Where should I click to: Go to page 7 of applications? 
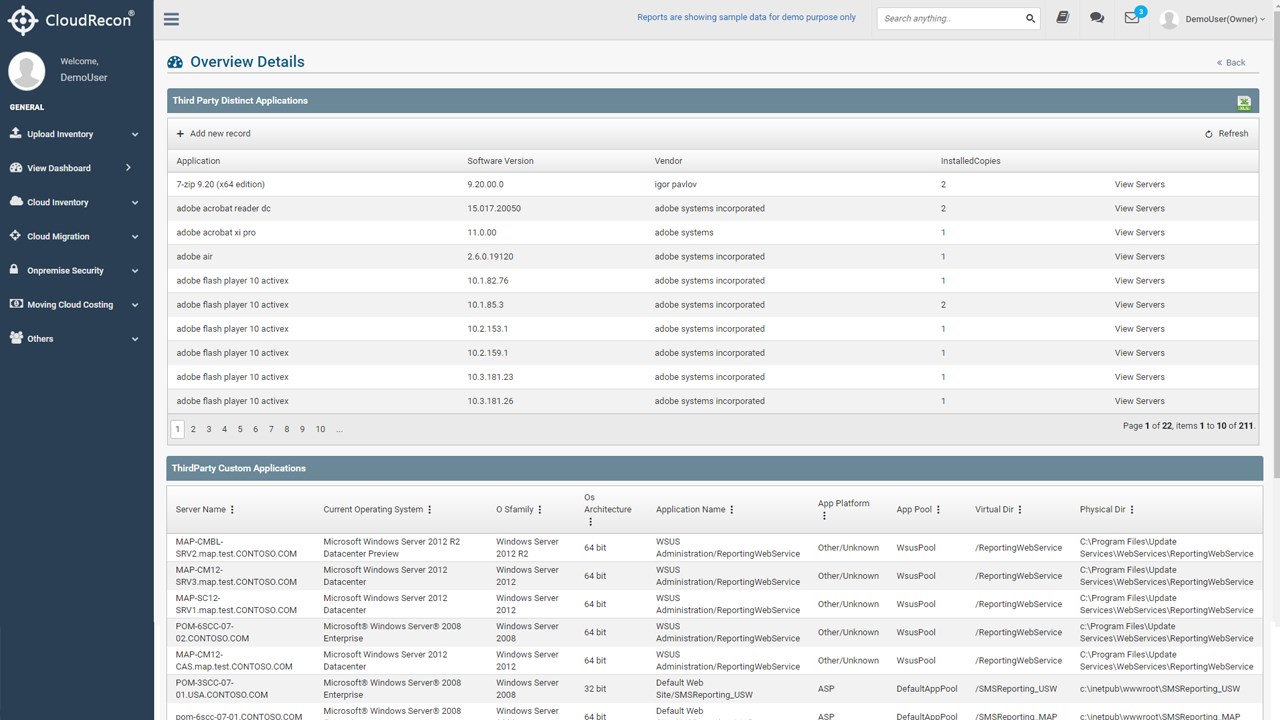tap(271, 429)
